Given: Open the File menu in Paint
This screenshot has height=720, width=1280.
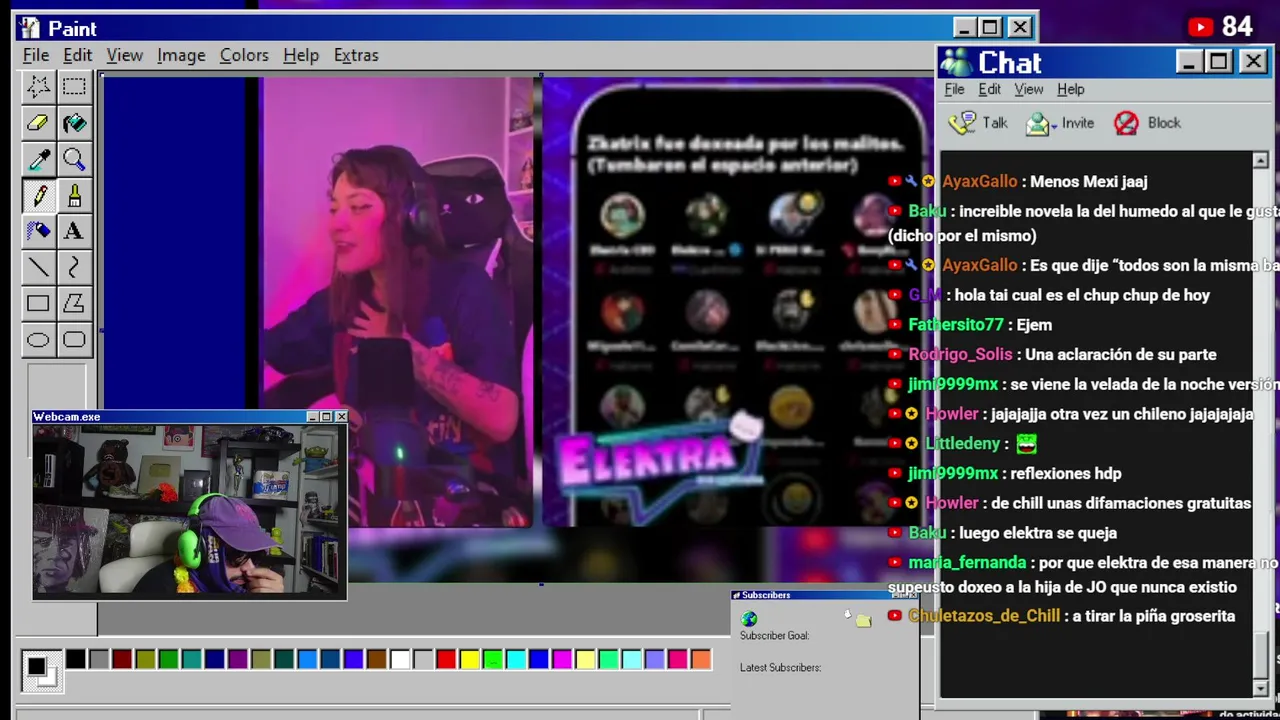Looking at the screenshot, I should tap(36, 55).
